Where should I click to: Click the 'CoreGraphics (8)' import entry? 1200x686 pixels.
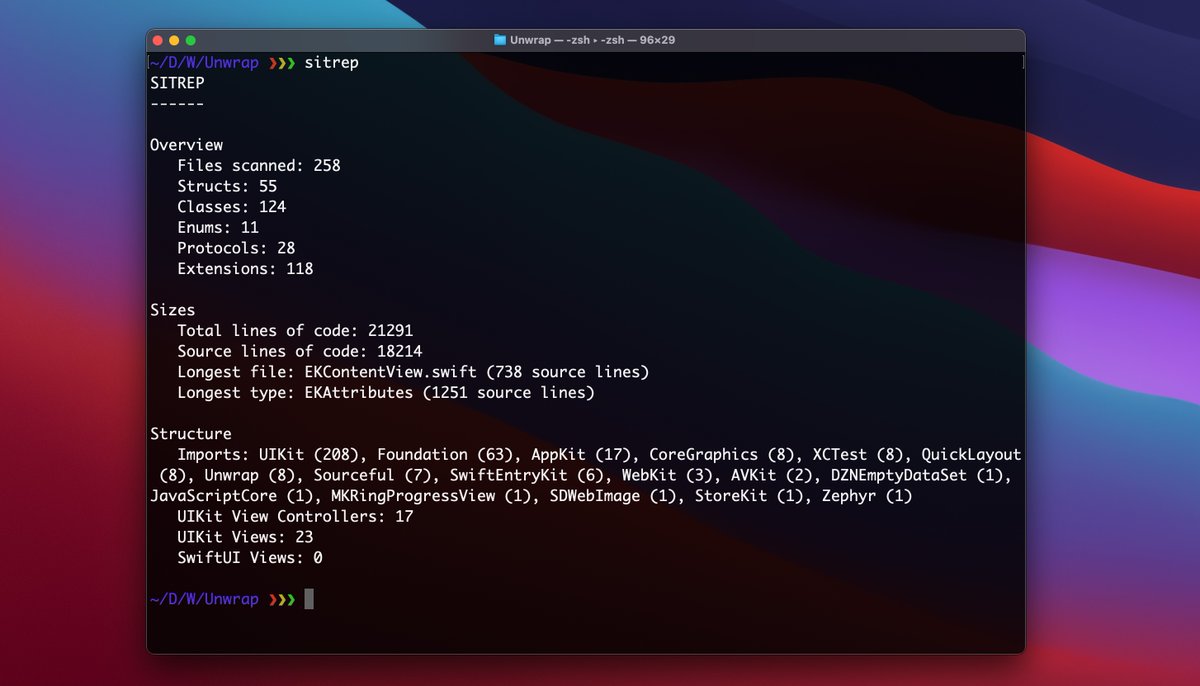722,455
